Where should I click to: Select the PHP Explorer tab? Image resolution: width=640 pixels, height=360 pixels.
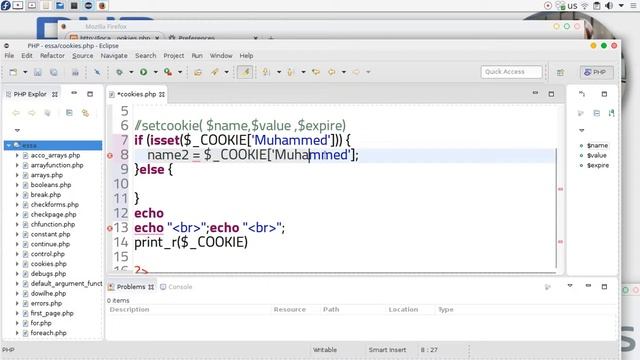[x=31, y=94]
